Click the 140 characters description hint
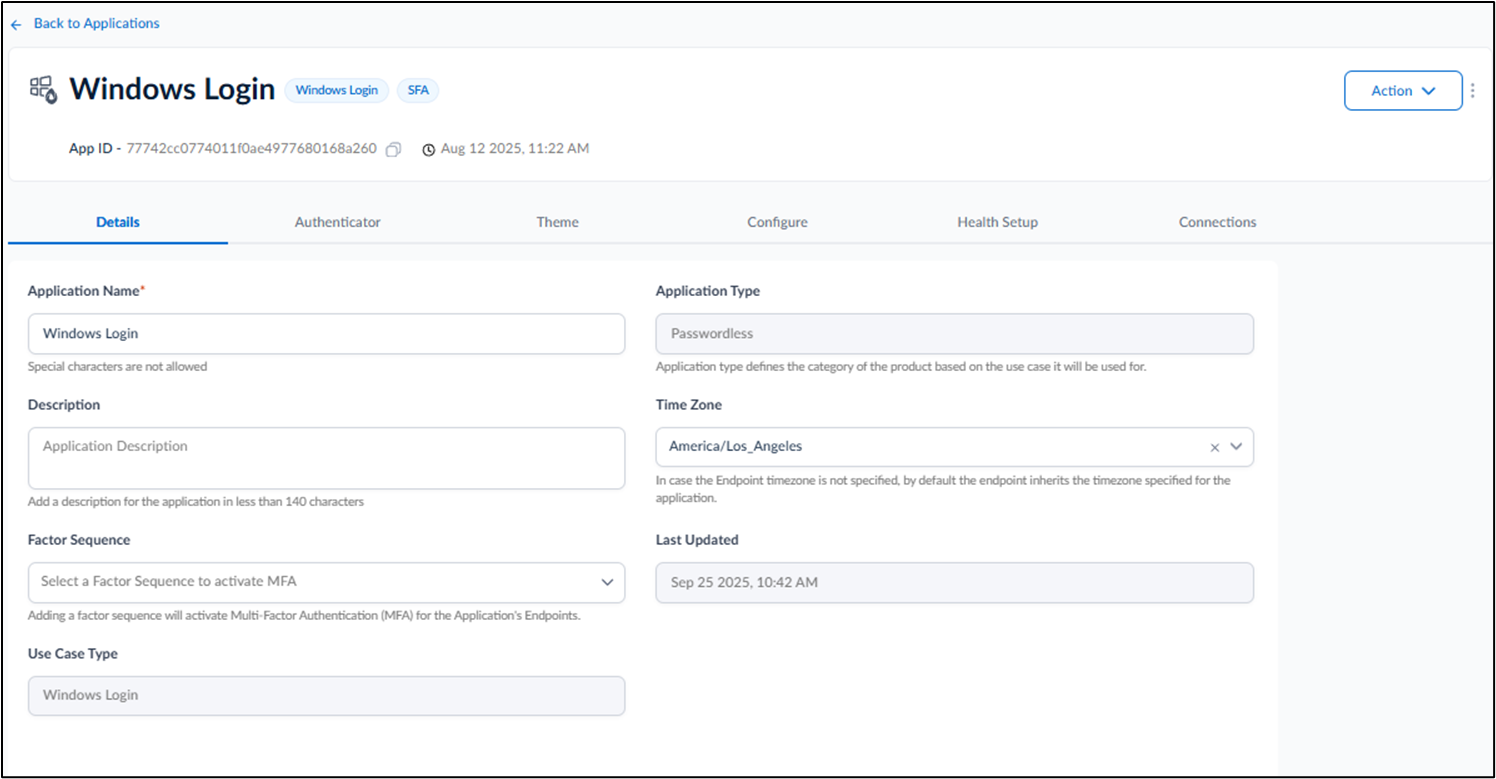 196,502
